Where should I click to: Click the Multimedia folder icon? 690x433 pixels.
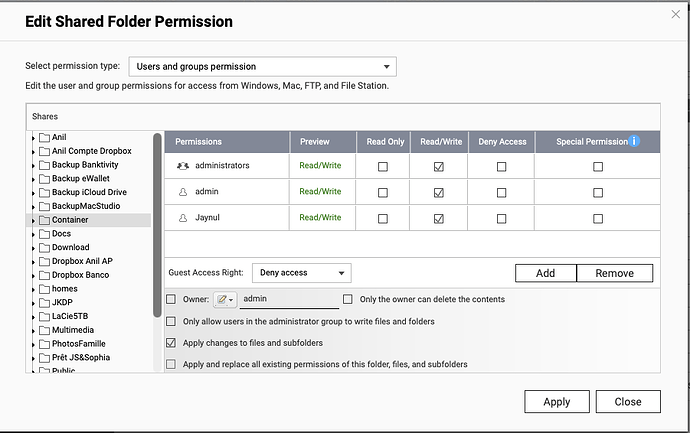click(44, 330)
